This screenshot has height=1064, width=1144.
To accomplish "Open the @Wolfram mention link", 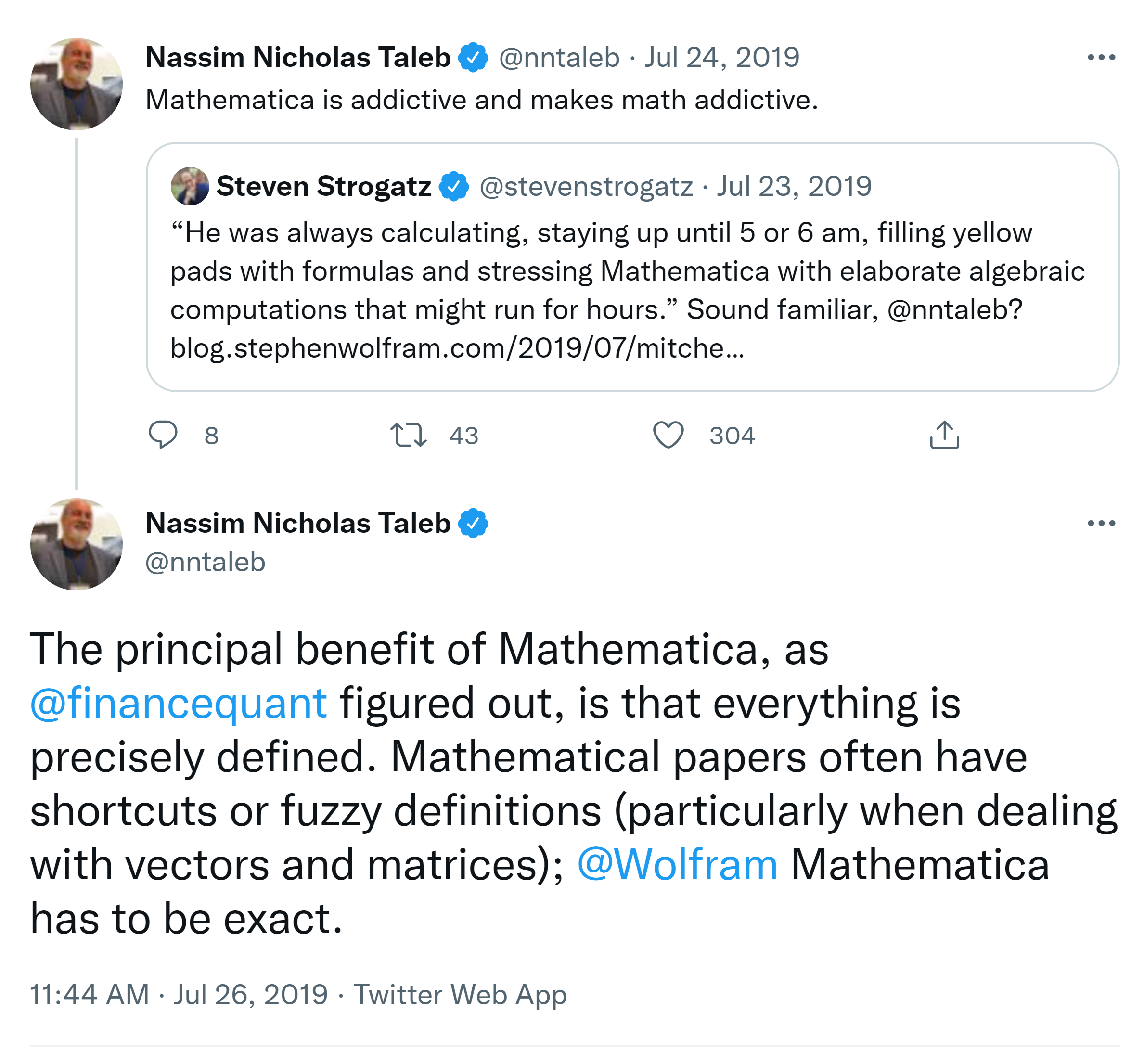I will click(x=677, y=864).
